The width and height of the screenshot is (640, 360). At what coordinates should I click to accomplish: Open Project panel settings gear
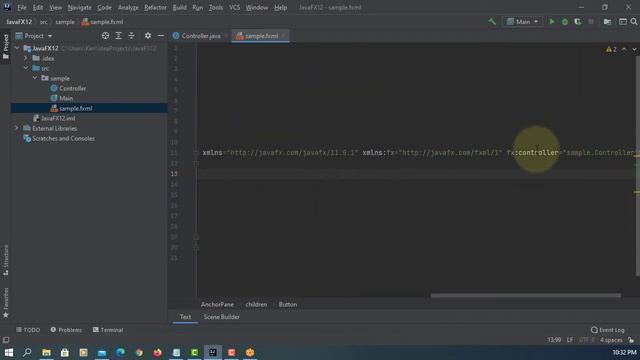tap(148, 36)
